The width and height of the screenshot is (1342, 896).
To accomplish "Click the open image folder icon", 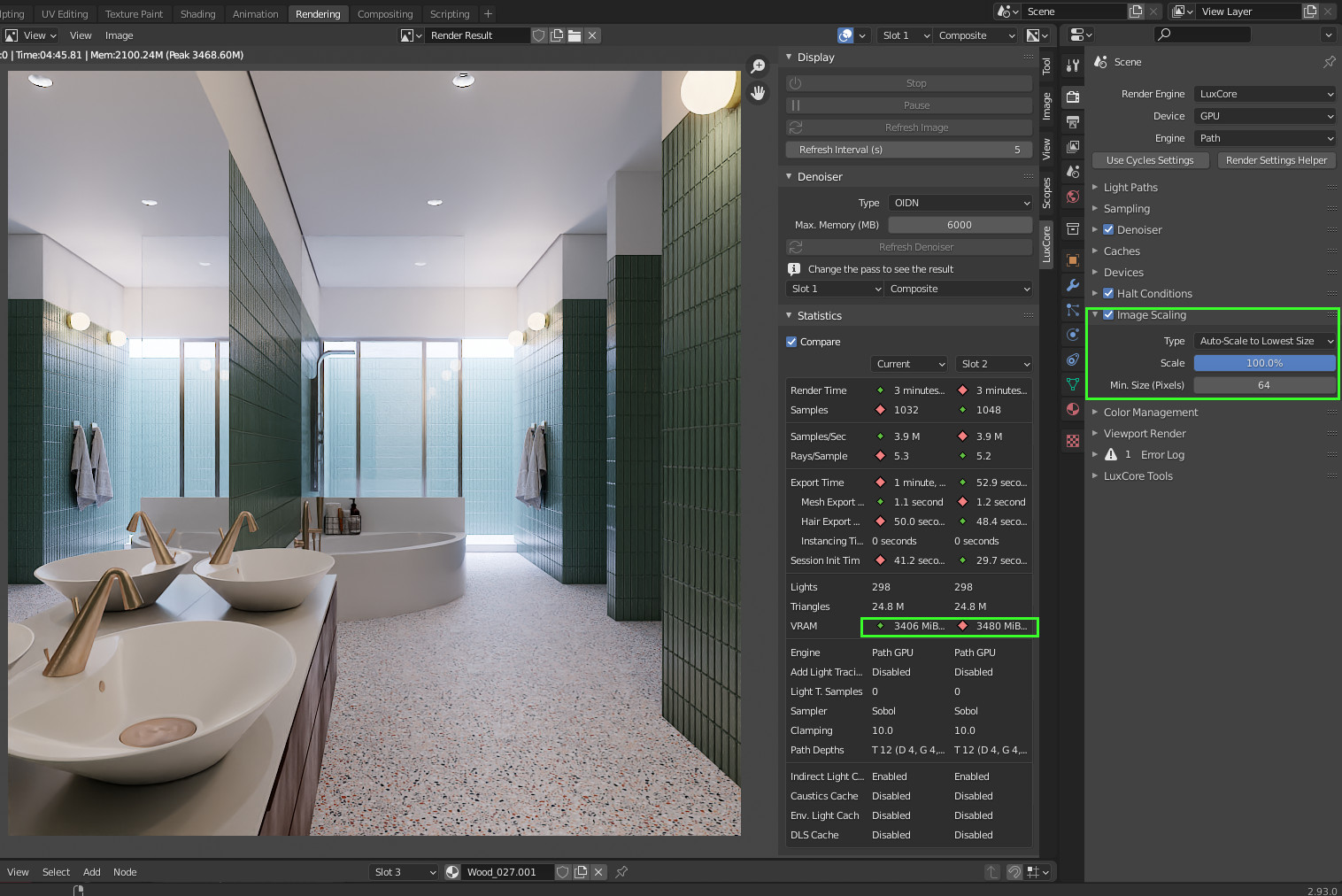I will pos(575,35).
